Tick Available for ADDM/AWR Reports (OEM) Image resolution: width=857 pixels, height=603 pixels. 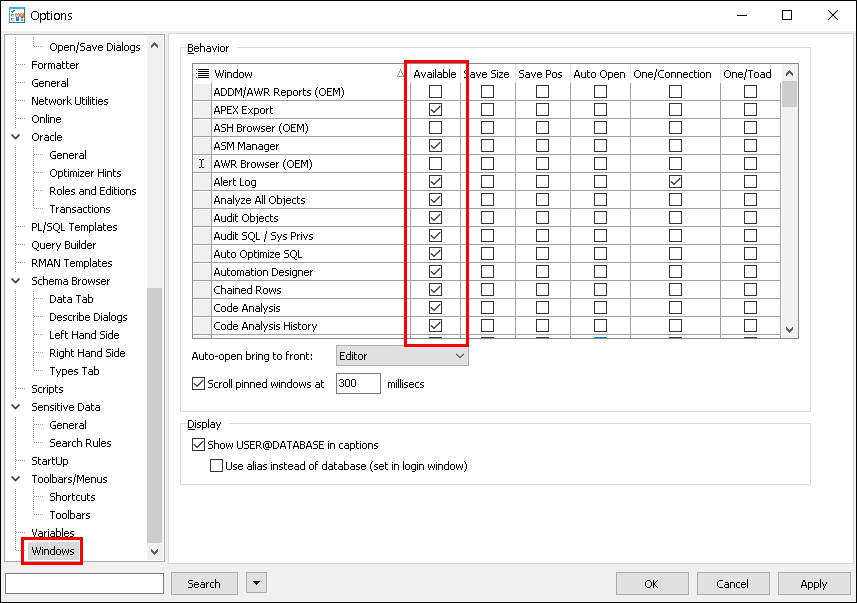(x=435, y=92)
